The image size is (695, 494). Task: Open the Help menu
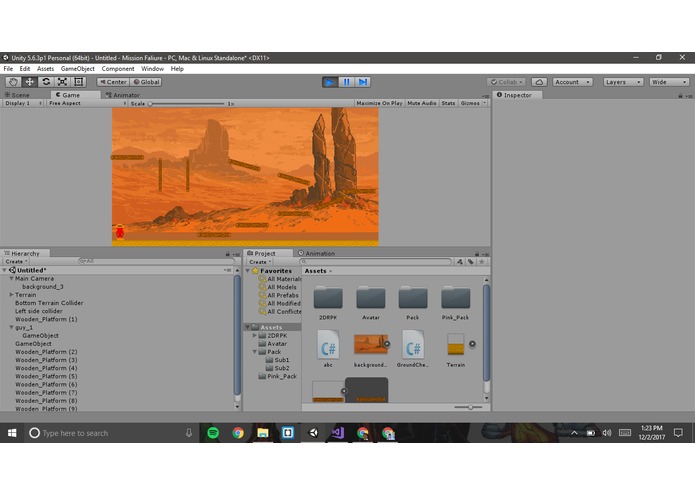[177, 69]
